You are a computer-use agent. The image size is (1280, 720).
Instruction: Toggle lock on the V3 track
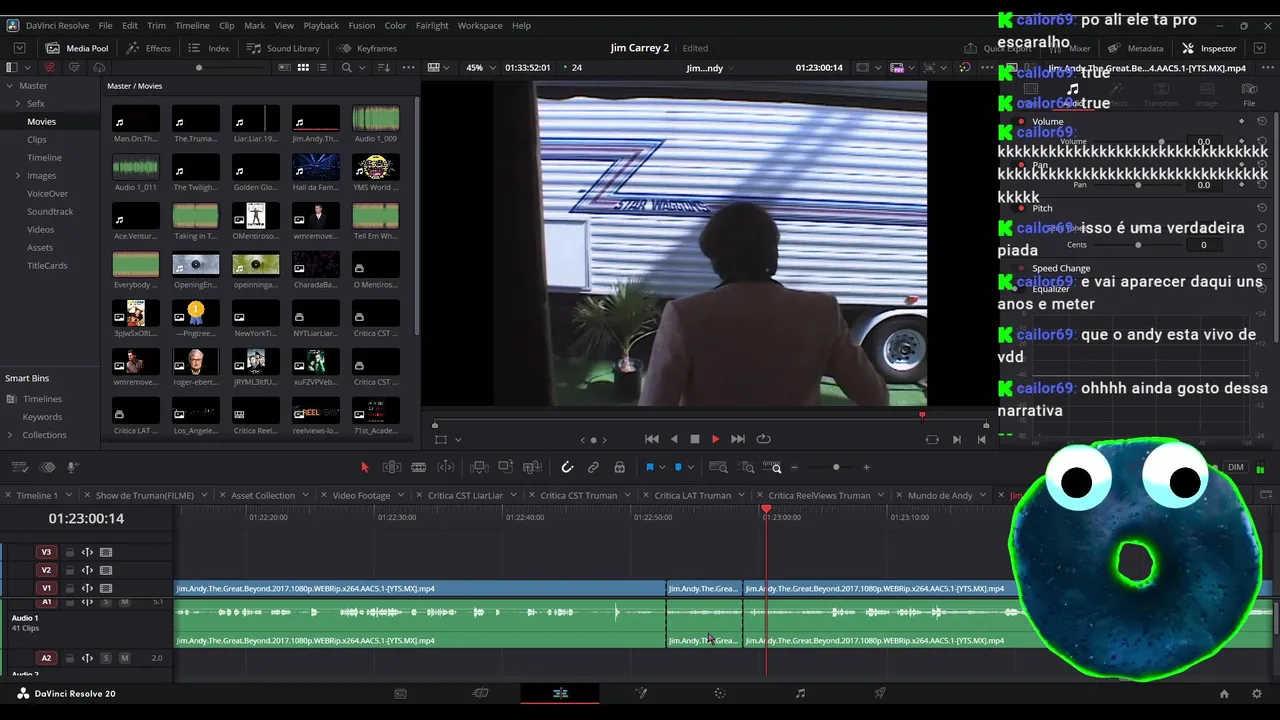click(x=69, y=552)
